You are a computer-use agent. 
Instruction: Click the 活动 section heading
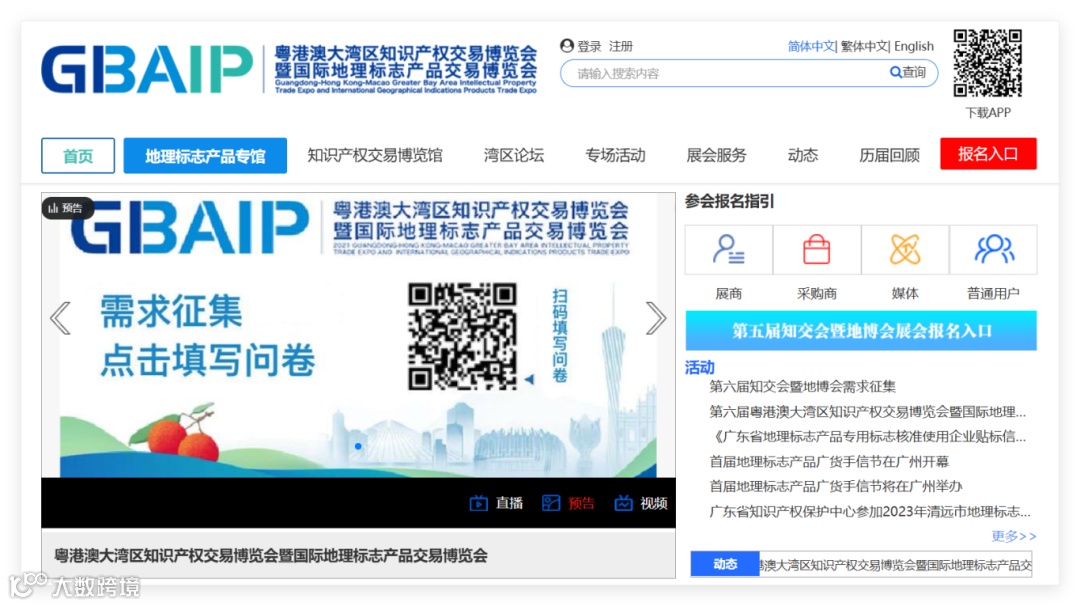[700, 367]
